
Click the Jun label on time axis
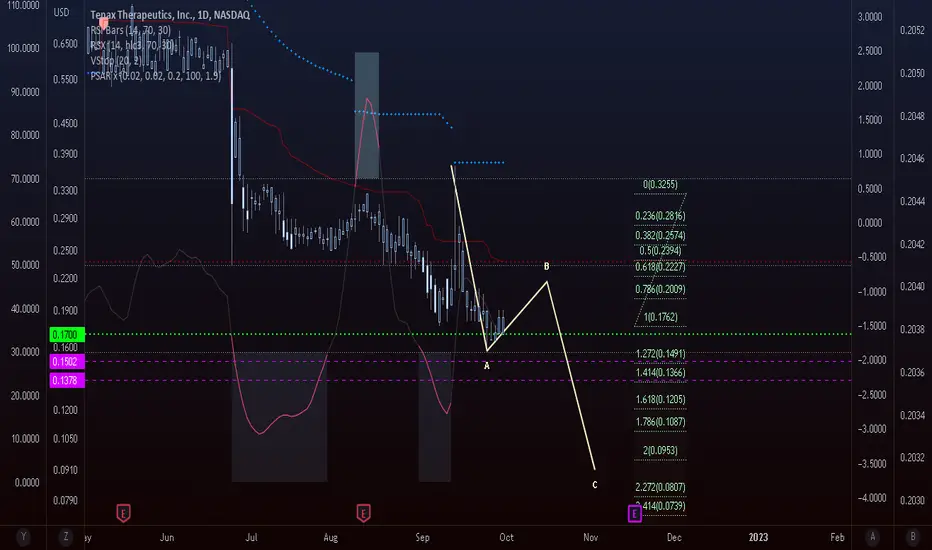tap(167, 538)
